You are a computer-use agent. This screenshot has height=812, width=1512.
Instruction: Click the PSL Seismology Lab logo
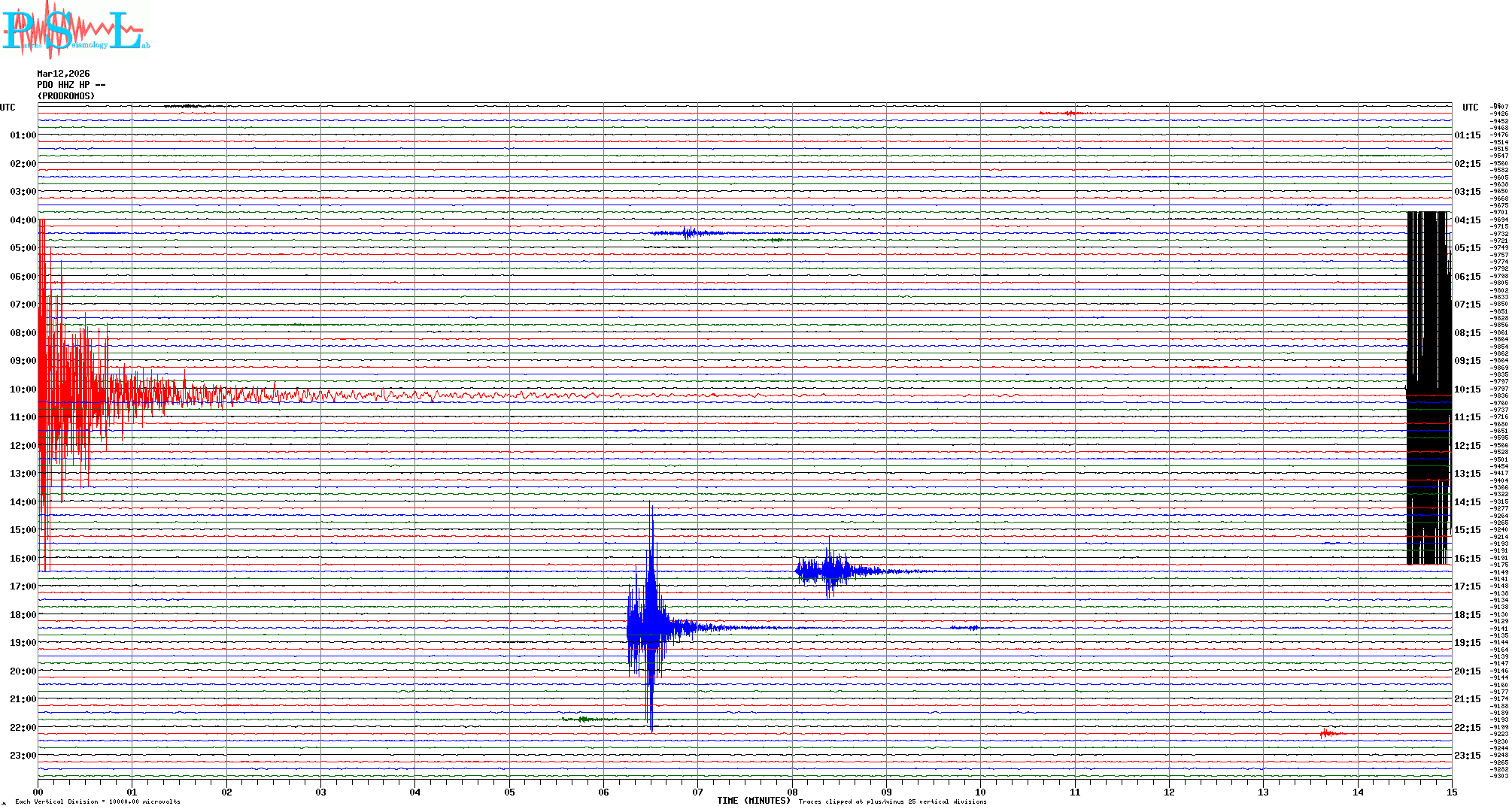(x=75, y=30)
